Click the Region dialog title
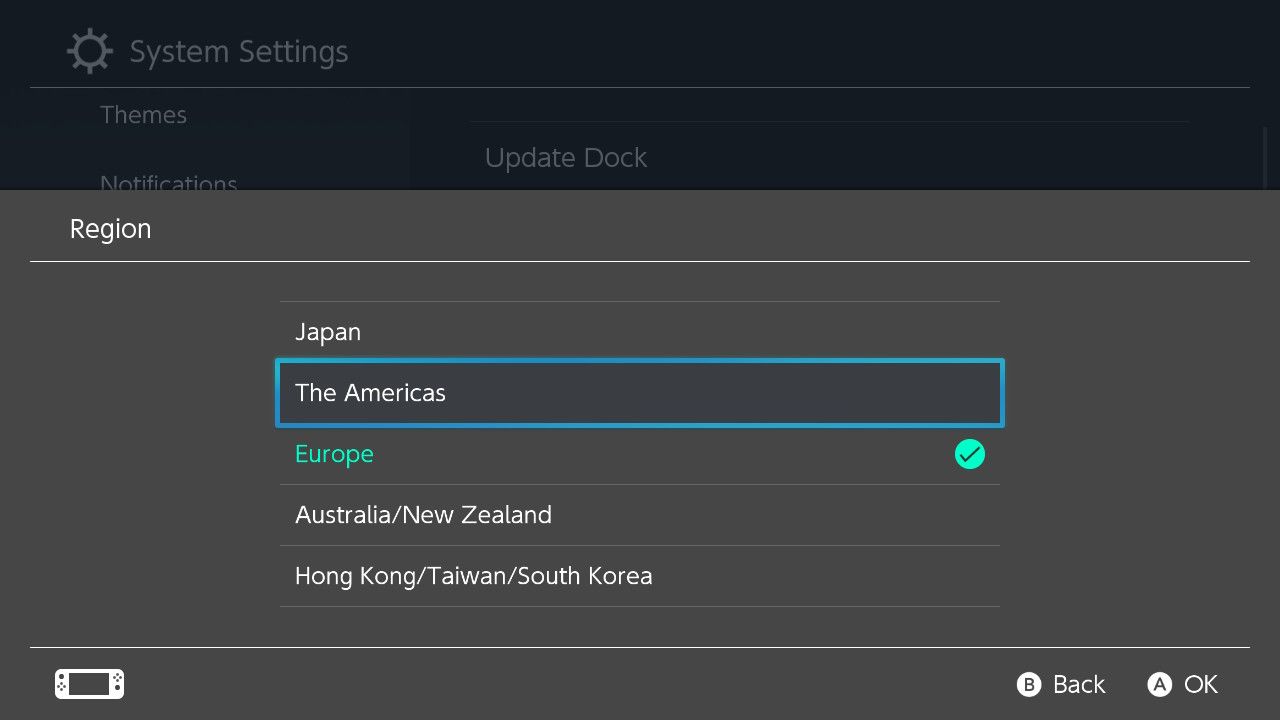The height and width of the screenshot is (720, 1280). (x=110, y=229)
